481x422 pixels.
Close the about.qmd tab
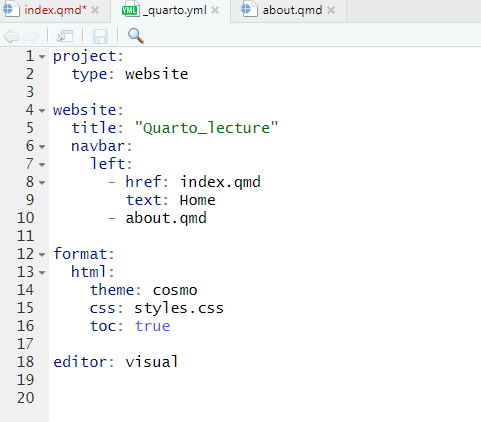[x=331, y=10]
